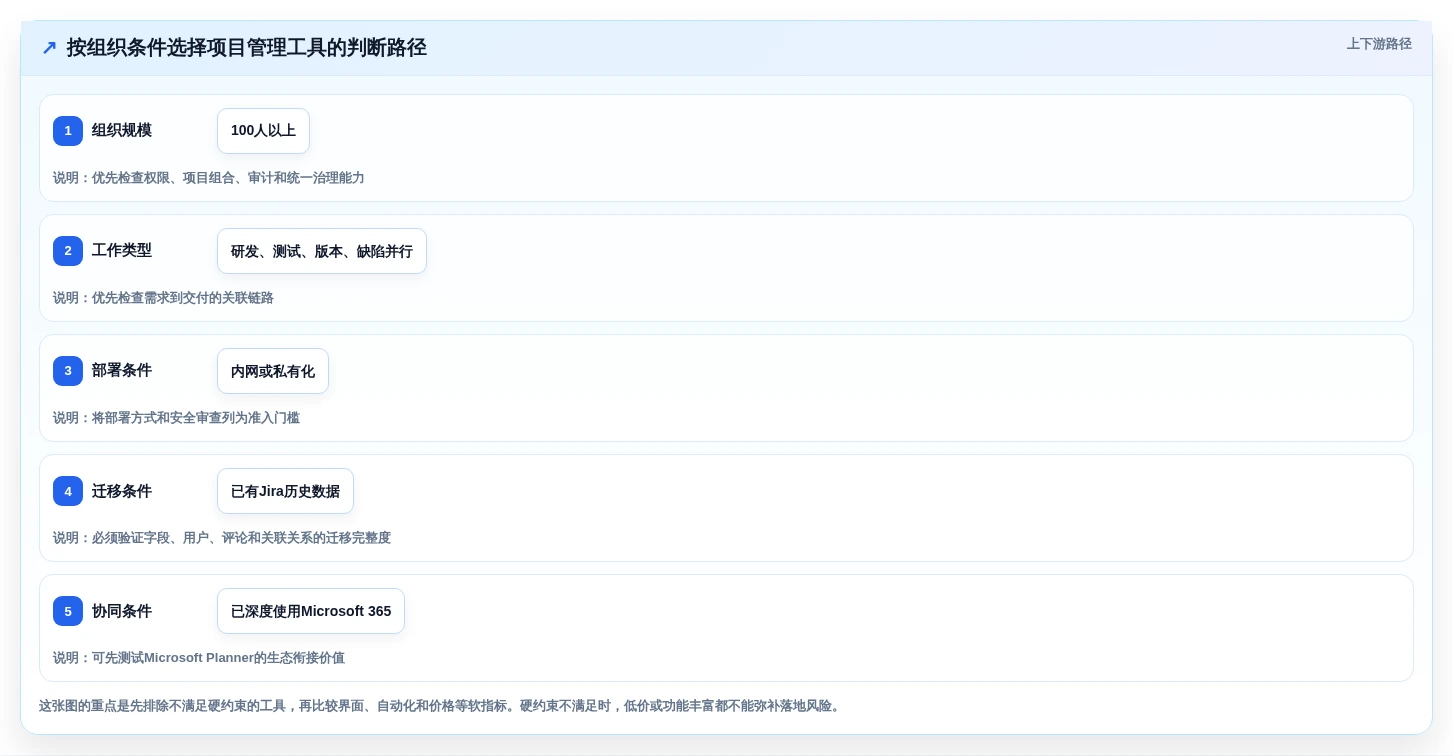Click the 部署条件 label
Screen dimensions: 1453x756
tap(122, 370)
